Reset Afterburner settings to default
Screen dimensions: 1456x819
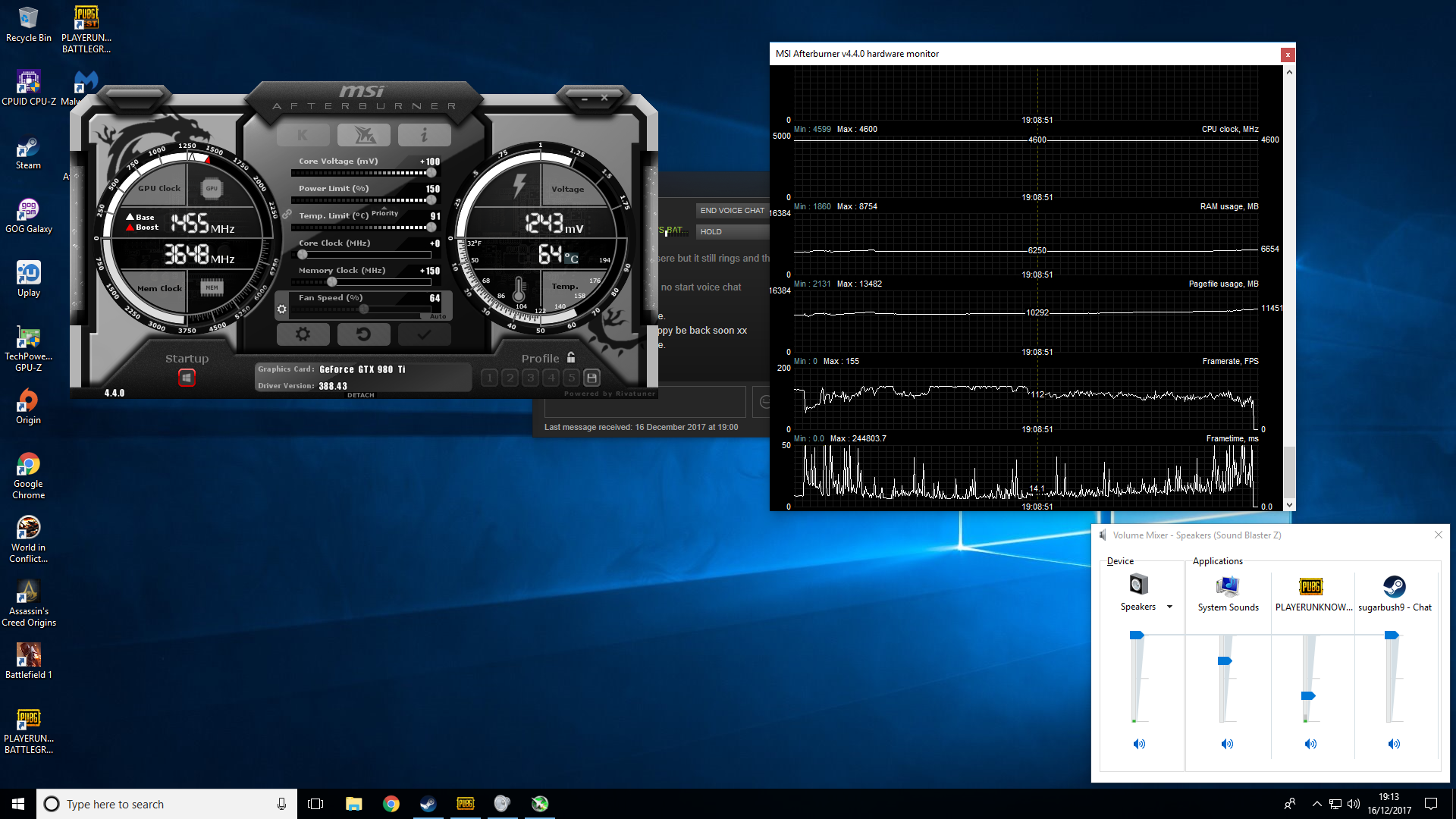click(364, 334)
